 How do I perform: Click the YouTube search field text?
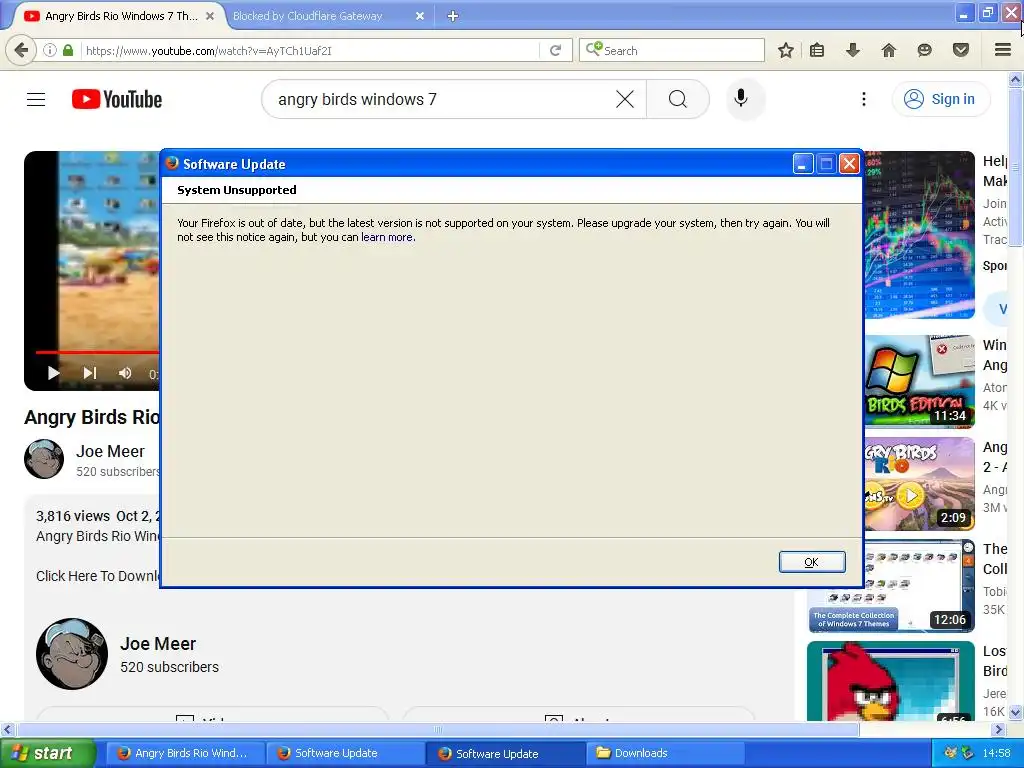pos(357,99)
